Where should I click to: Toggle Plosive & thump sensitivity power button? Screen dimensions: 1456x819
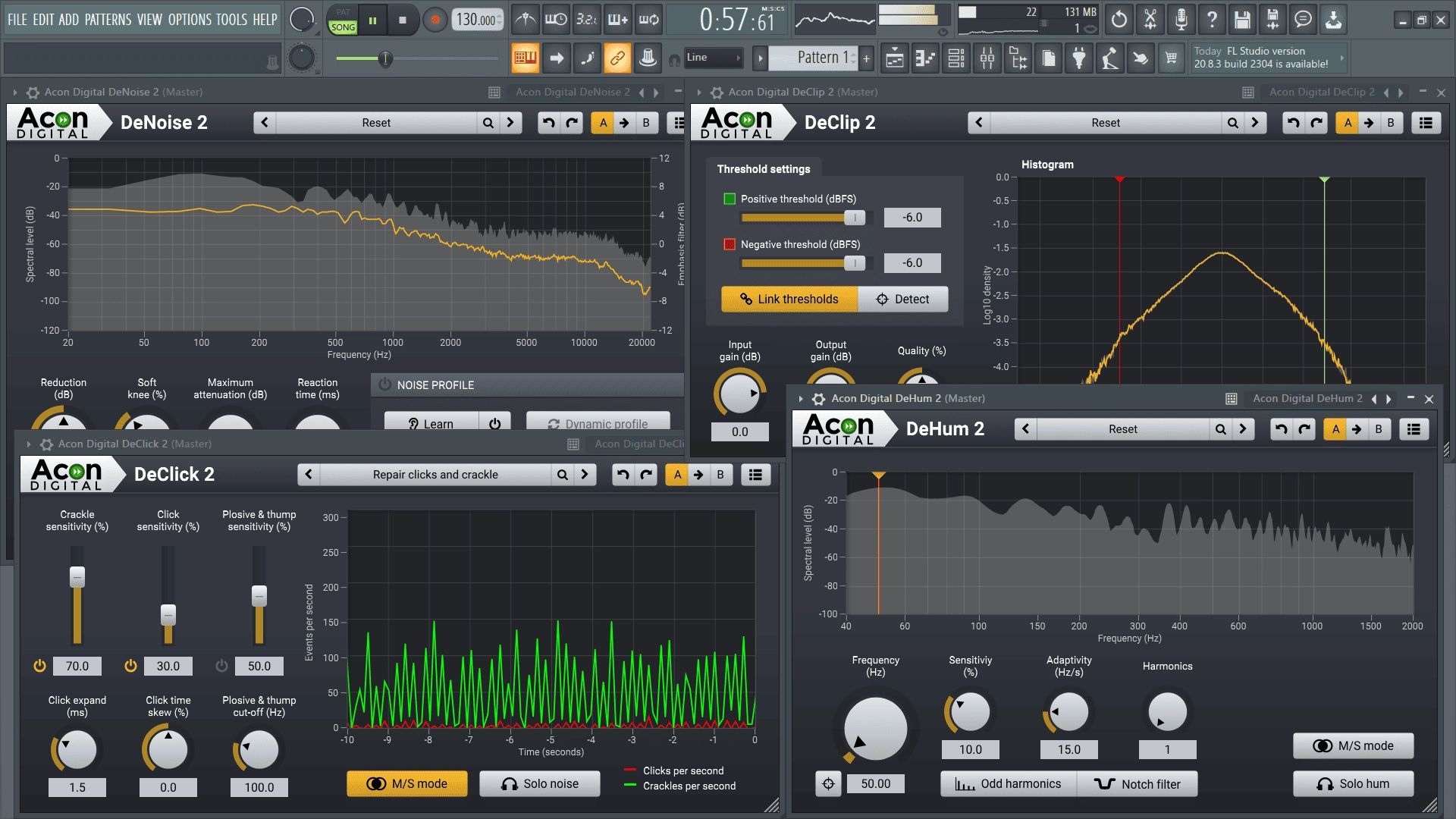(221, 666)
